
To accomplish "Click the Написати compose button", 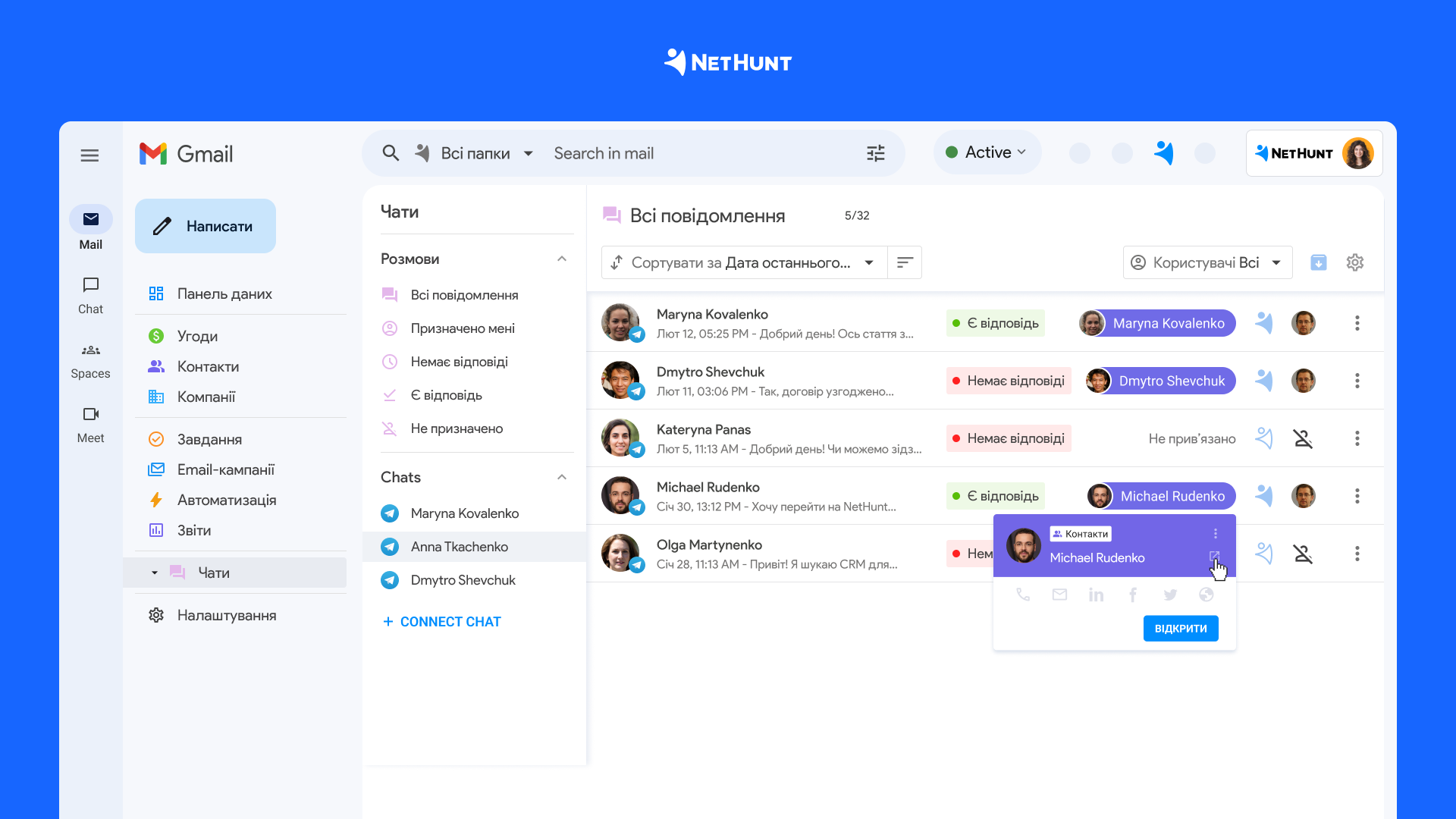I will 206,226.
